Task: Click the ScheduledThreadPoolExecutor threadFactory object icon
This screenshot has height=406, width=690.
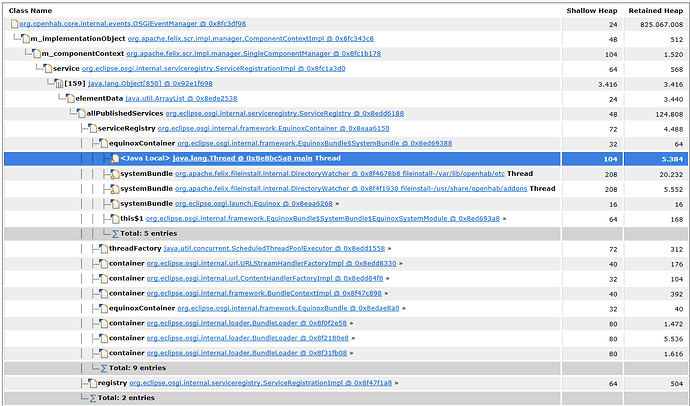Action: [x=103, y=249]
